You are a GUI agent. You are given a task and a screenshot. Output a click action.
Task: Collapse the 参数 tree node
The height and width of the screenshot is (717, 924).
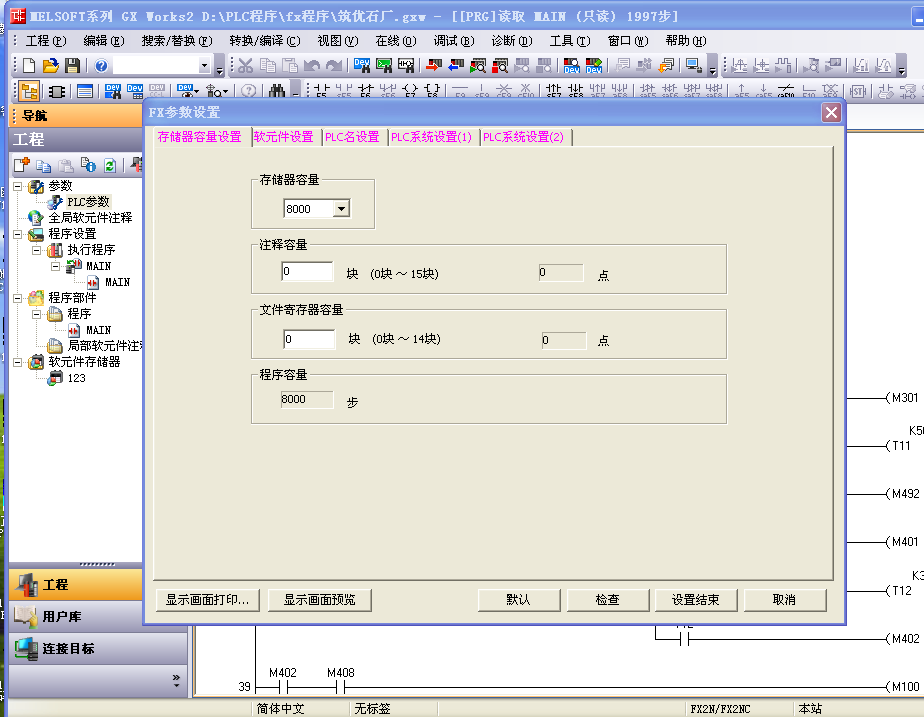point(18,186)
